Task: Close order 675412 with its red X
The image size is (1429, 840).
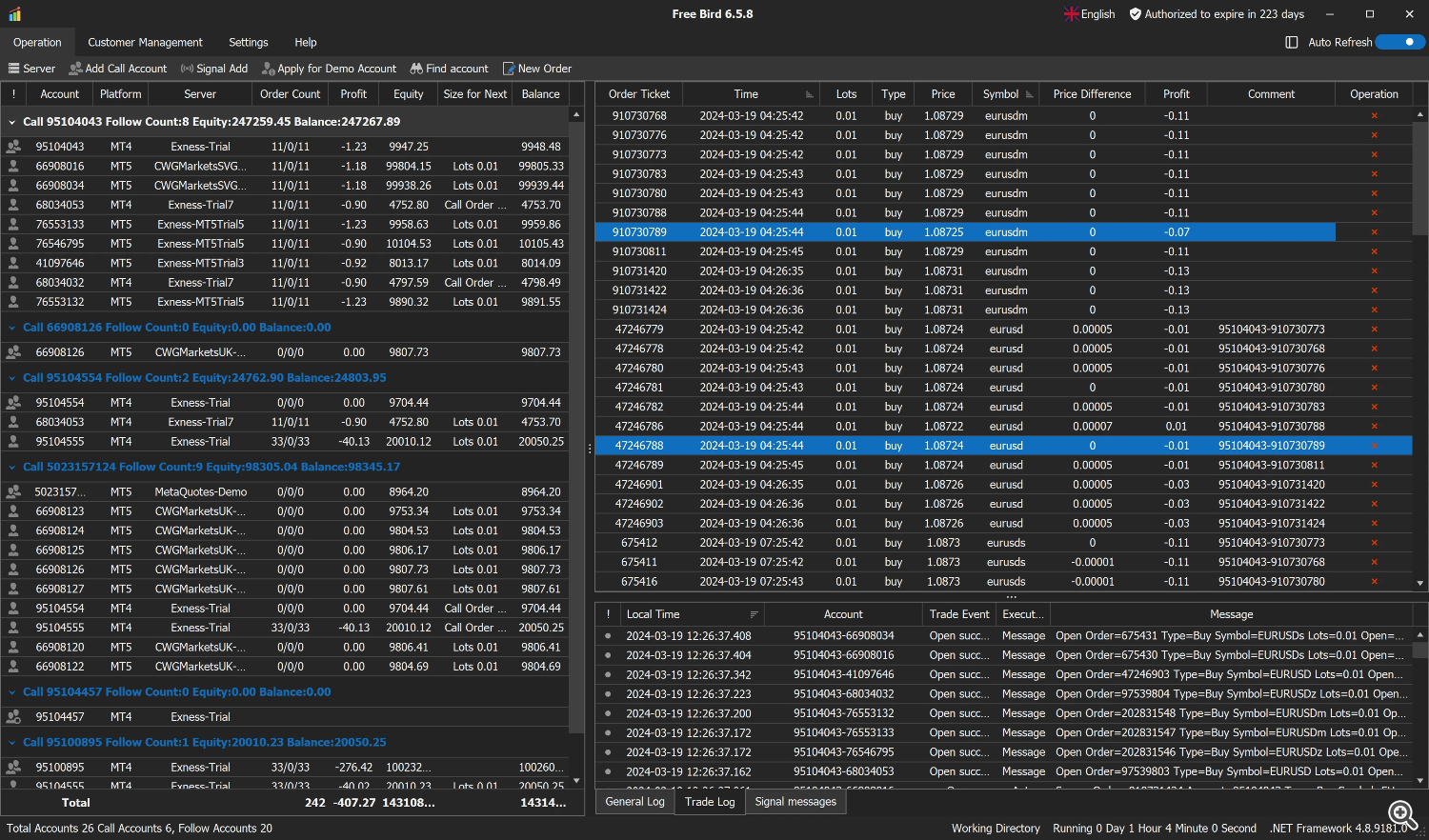Action: (x=1374, y=543)
